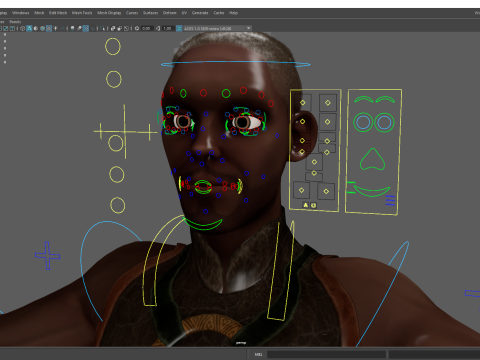Click the A button below slider boxes
Image resolution: width=480 pixels, height=360 pixels.
[x=305, y=205]
